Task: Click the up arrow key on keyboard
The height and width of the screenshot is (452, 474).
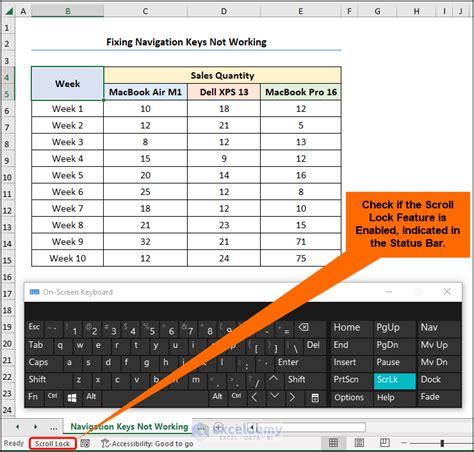Action: click(x=273, y=380)
